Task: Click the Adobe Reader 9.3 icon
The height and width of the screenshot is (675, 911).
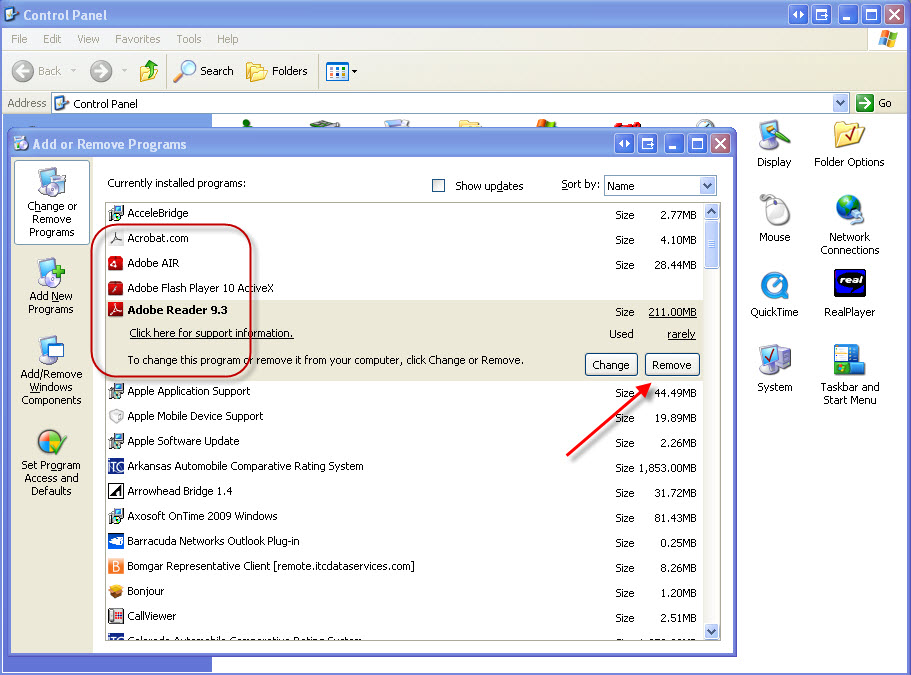Action: point(116,310)
